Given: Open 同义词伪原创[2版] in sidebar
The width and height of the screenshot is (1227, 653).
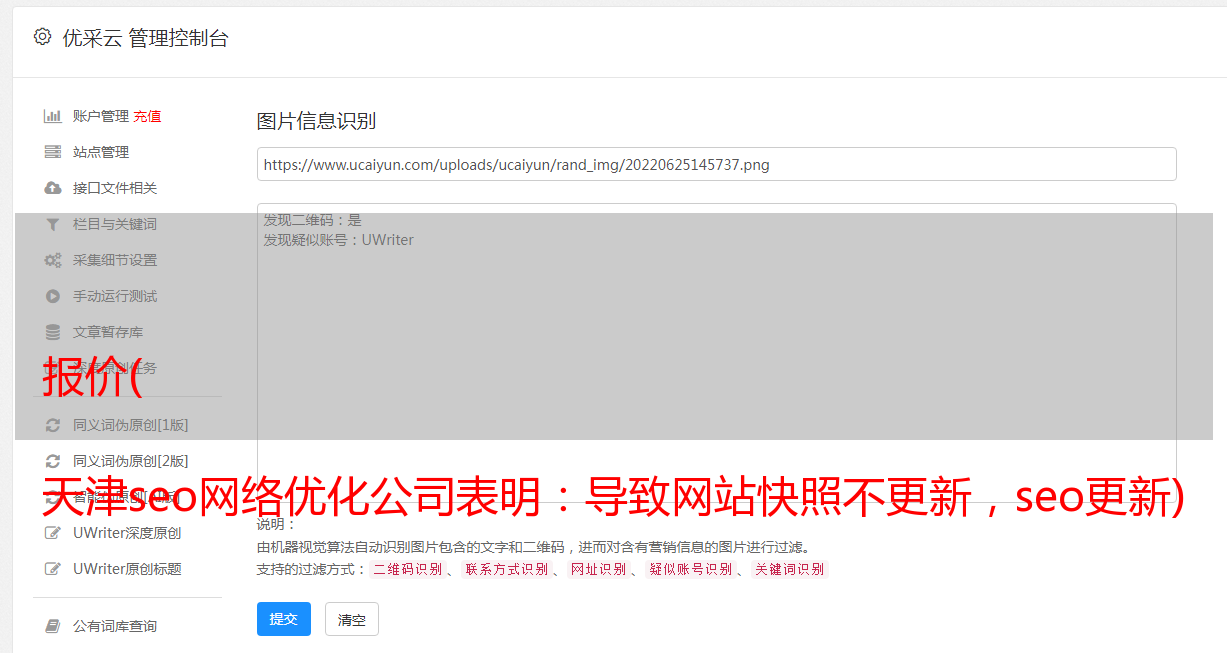Looking at the screenshot, I should (130, 461).
